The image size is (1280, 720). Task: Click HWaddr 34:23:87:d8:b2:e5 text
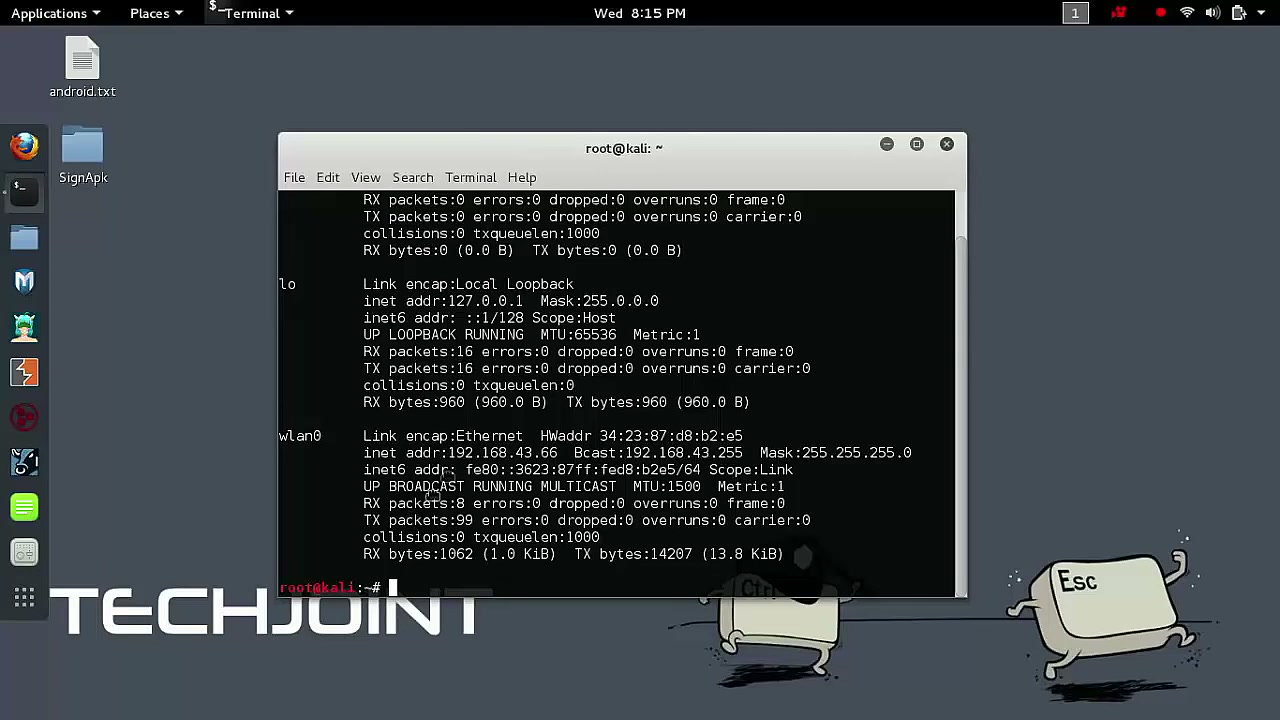pyautogui.click(x=641, y=436)
